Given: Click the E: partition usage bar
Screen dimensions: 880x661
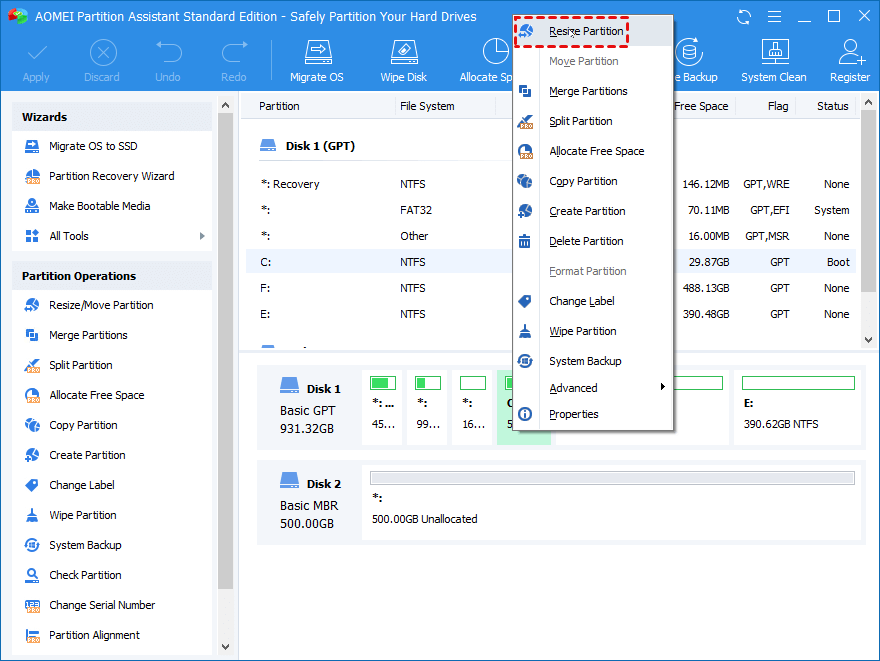Looking at the screenshot, I should click(798, 383).
